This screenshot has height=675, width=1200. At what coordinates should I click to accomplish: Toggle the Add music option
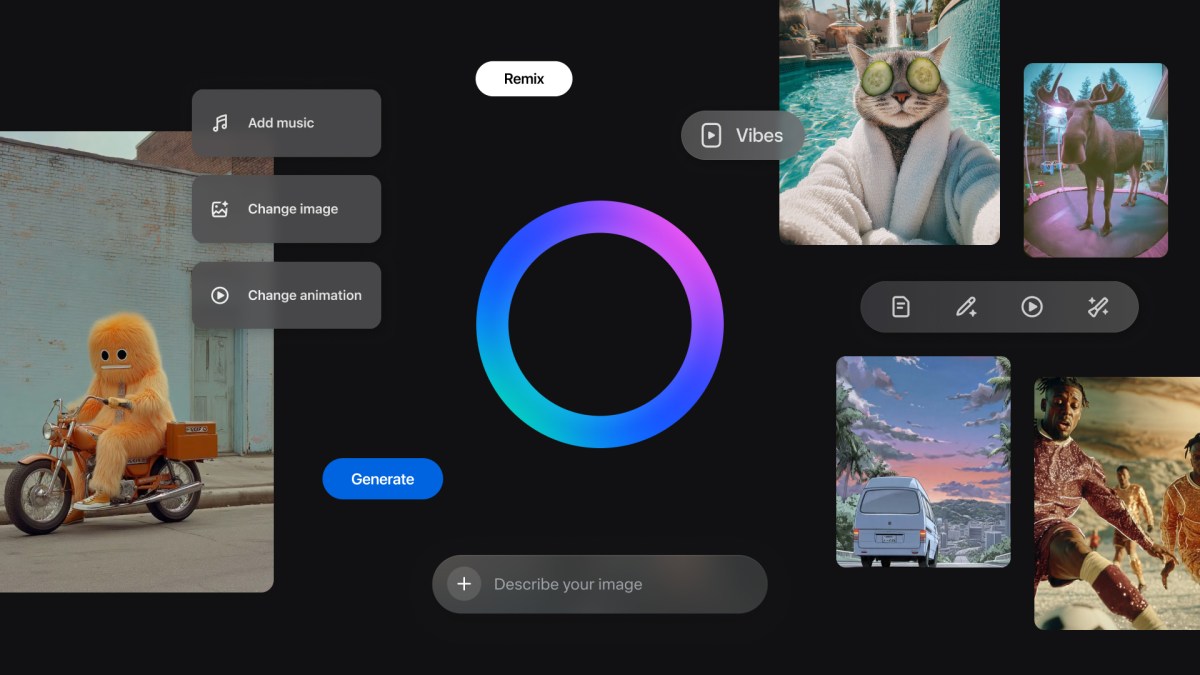[286, 122]
